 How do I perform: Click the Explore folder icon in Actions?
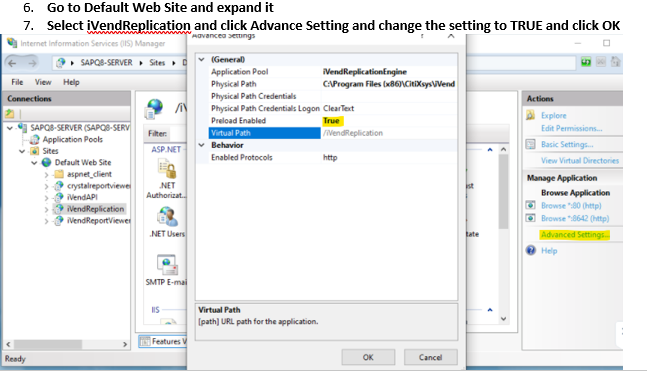pos(531,115)
